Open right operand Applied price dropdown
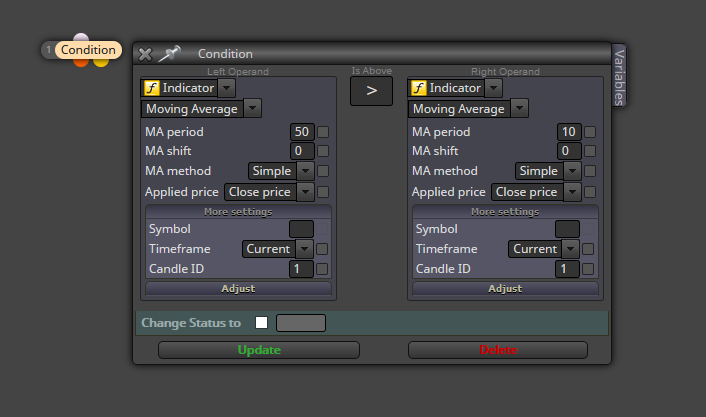The height and width of the screenshot is (417, 706). click(536, 192)
